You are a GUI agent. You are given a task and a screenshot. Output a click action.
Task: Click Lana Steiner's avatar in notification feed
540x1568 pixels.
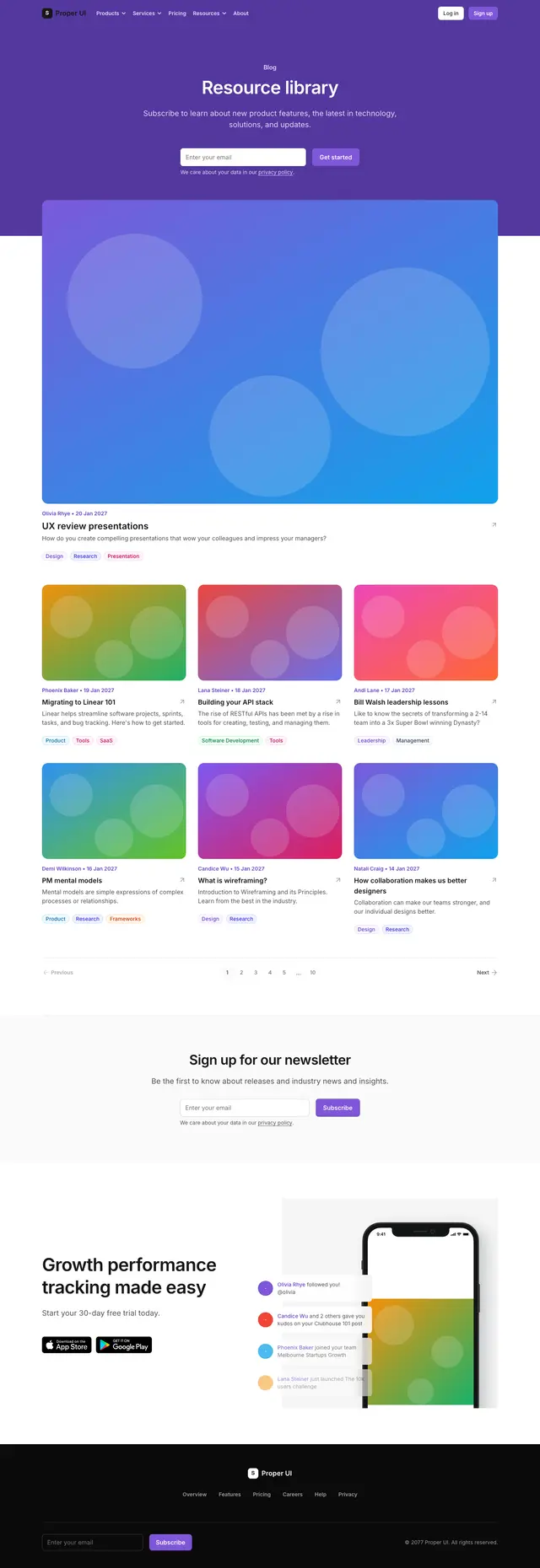(x=265, y=1383)
